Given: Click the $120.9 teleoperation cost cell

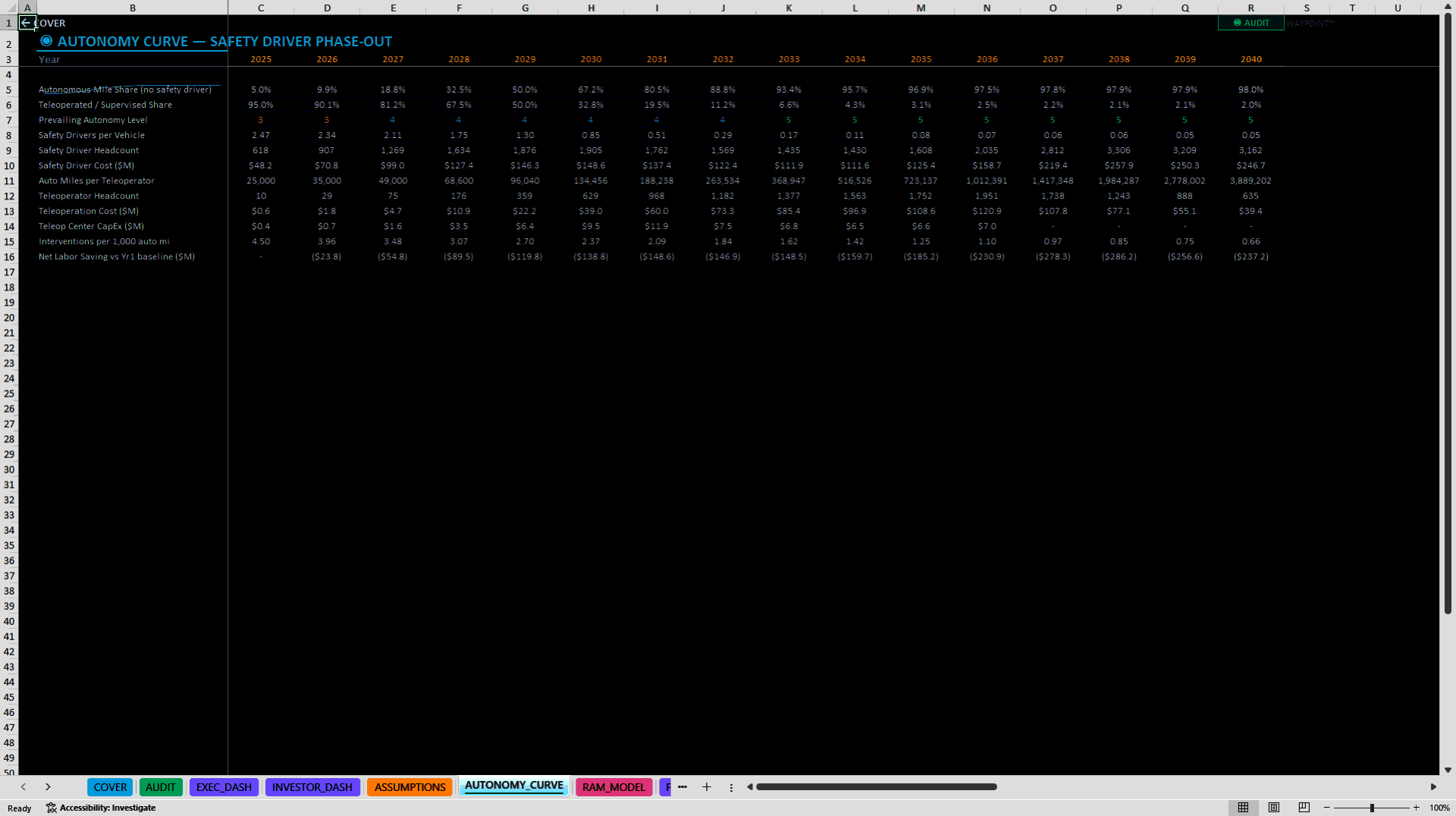Looking at the screenshot, I should click(987, 211).
